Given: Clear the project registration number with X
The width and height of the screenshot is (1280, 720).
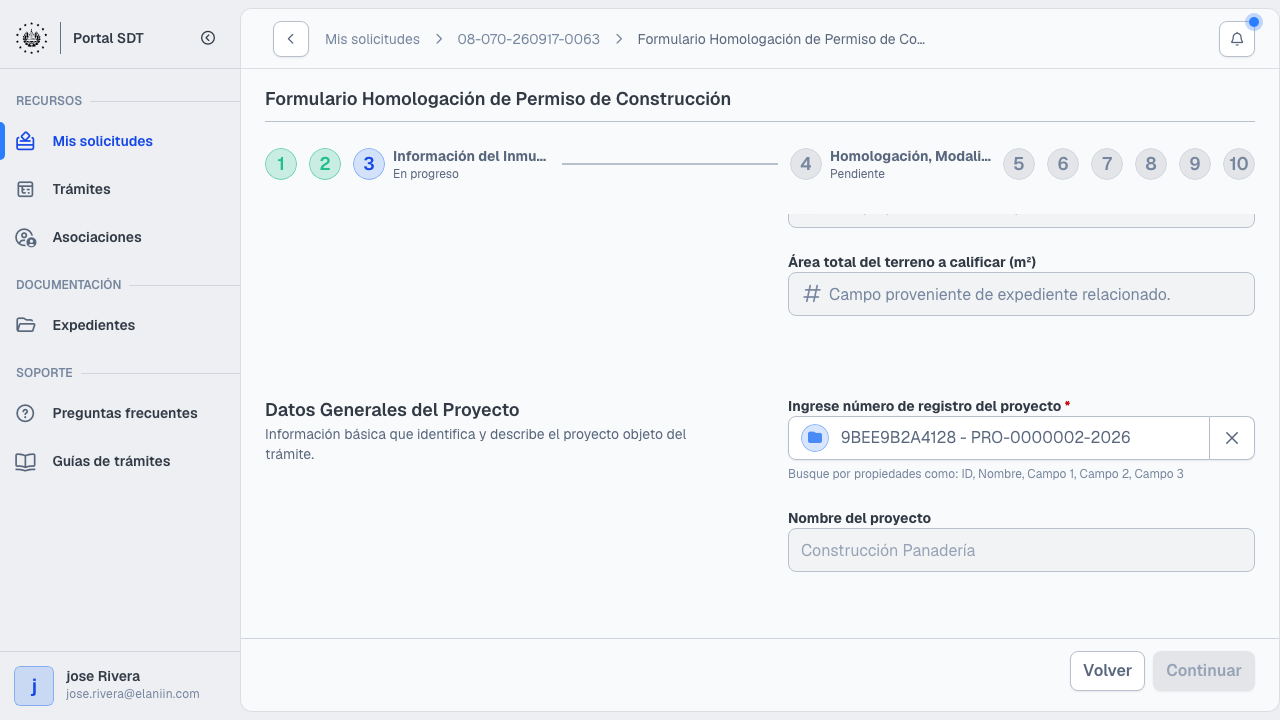Looking at the screenshot, I should pos(1232,438).
